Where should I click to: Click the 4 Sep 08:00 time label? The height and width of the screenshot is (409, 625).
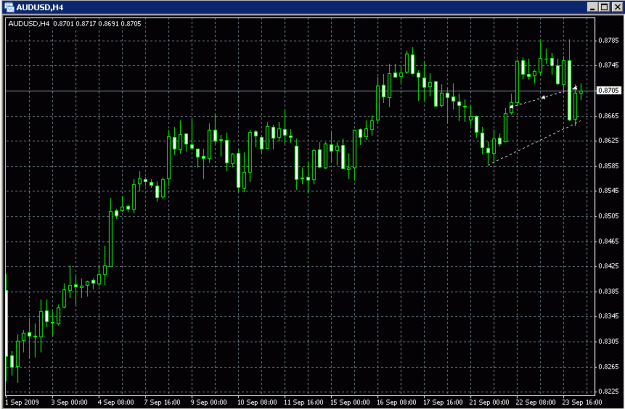(x=116, y=402)
